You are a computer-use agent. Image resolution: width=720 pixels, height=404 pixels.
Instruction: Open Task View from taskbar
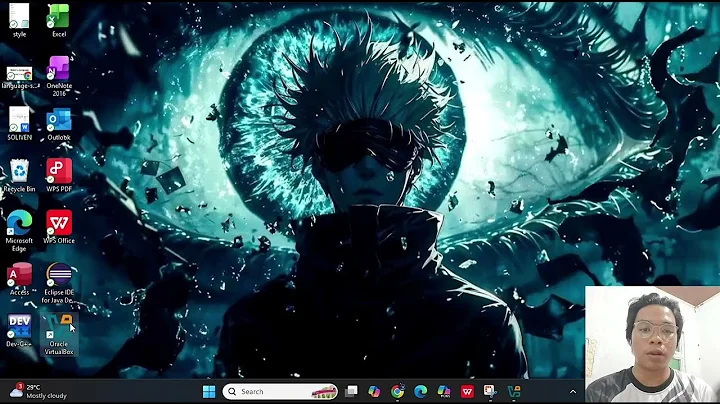coord(351,392)
